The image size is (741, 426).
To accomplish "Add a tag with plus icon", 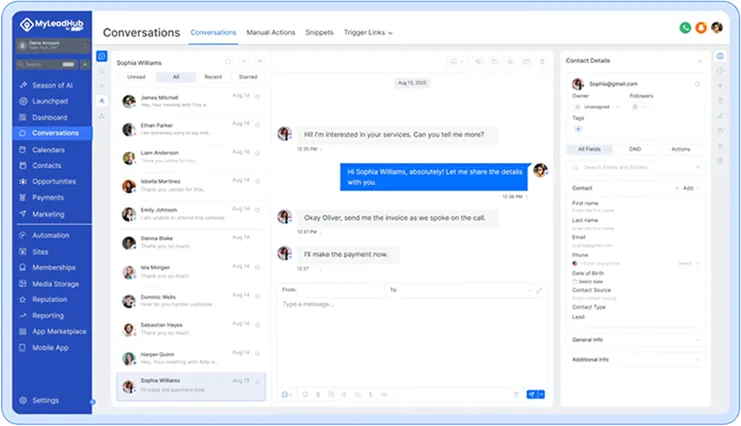I will click(x=578, y=129).
